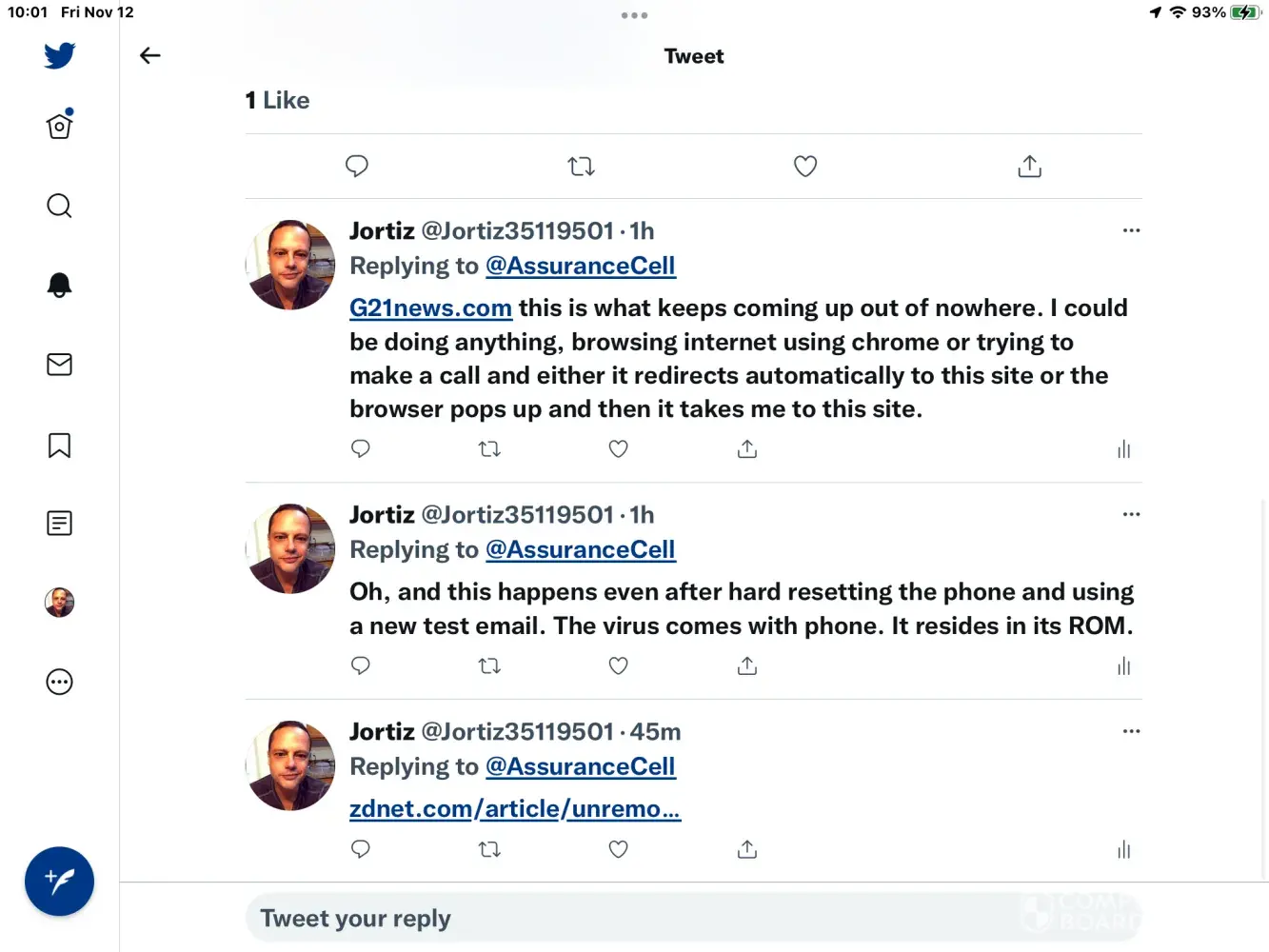Viewport: 1269px width, 952px height.
Task: Like the G21news.com reply
Action: [x=618, y=448]
